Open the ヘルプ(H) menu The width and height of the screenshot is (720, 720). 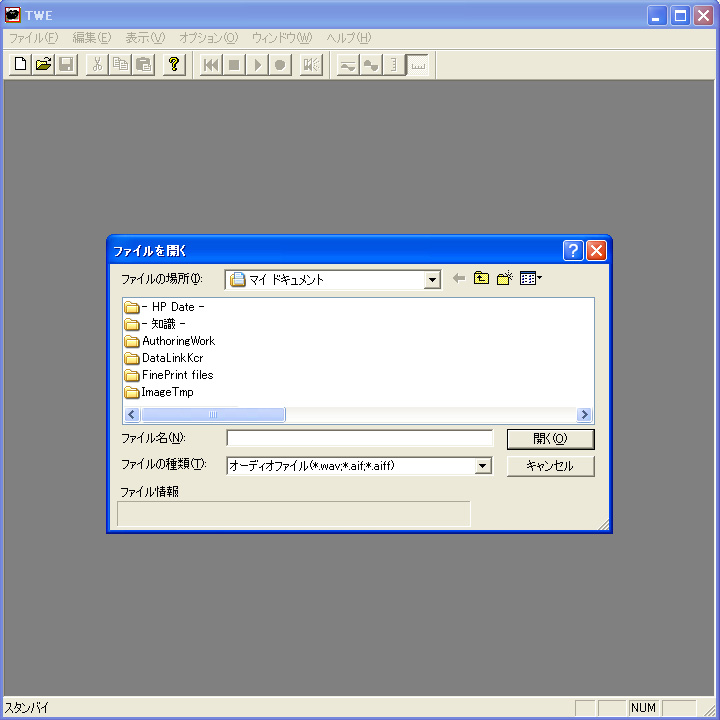[x=349, y=38]
